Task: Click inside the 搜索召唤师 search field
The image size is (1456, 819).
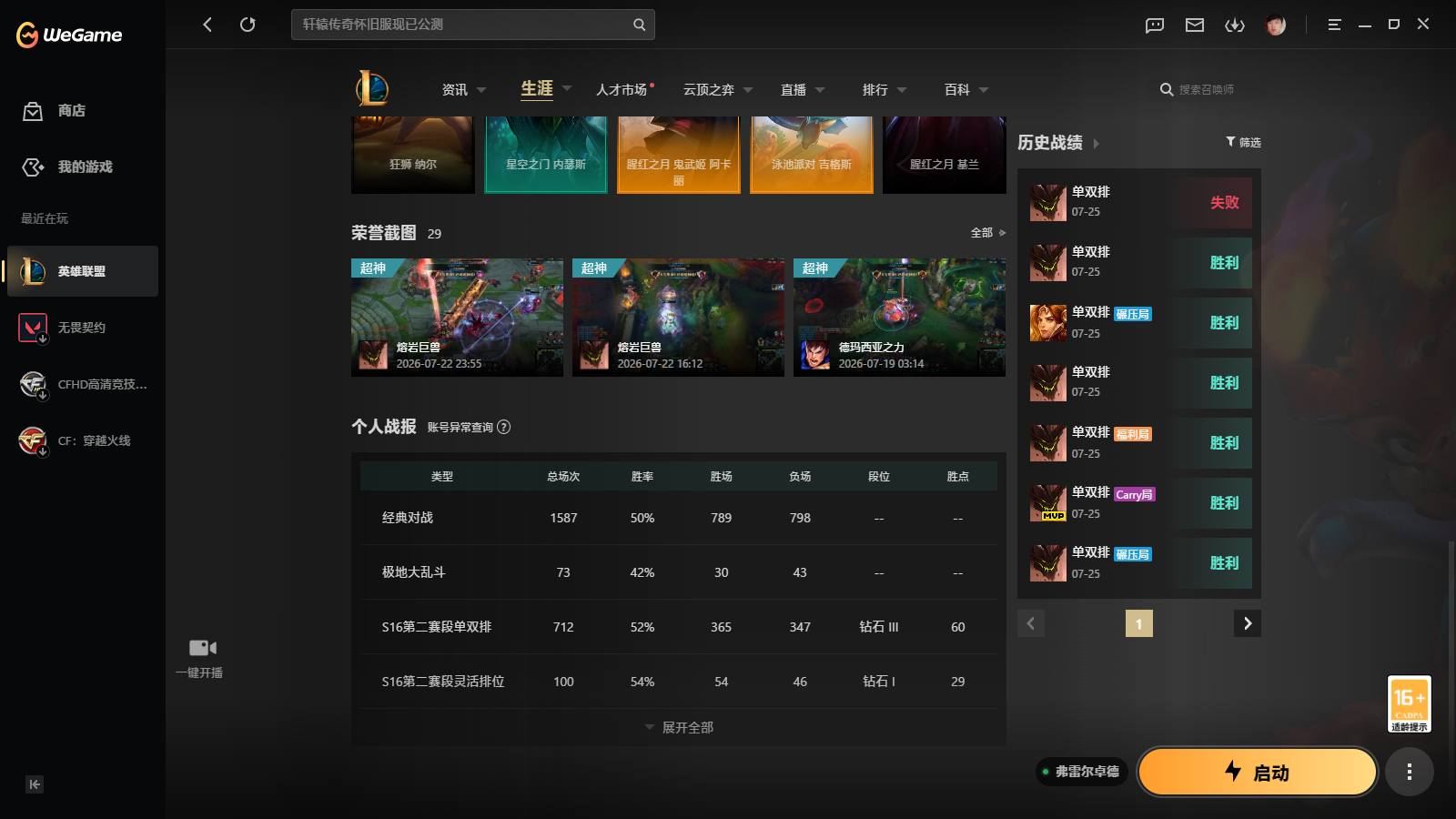Action: pos(1207,89)
